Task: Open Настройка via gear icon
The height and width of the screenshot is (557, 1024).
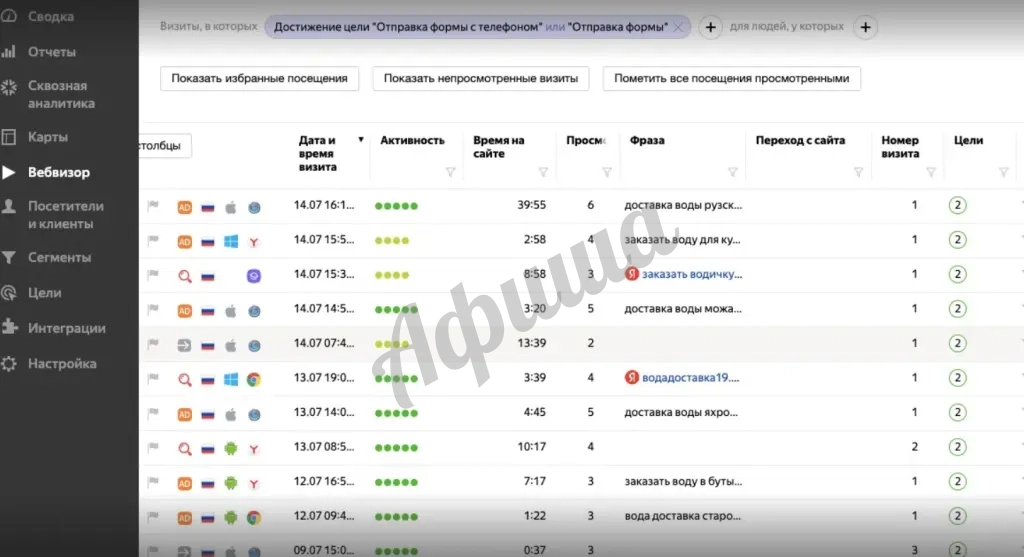Action: point(9,364)
